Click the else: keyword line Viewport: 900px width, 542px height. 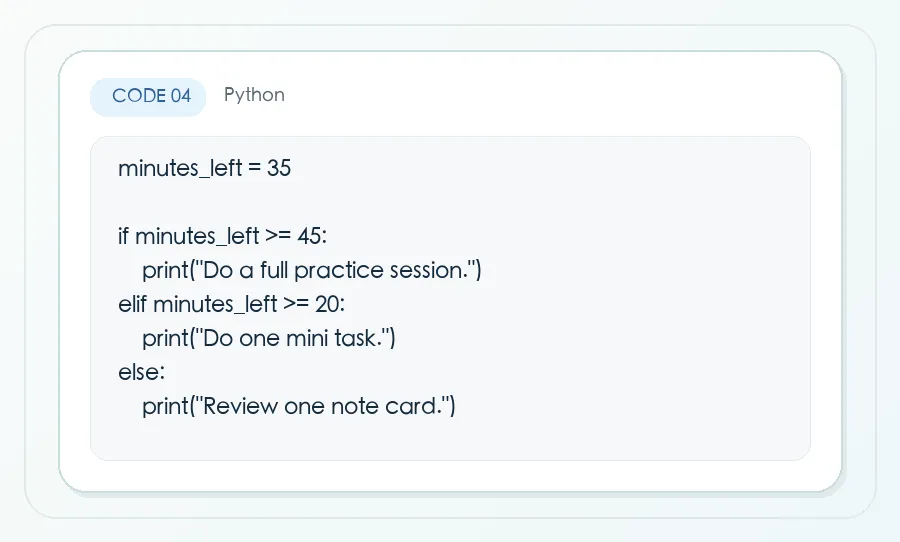click(x=141, y=371)
